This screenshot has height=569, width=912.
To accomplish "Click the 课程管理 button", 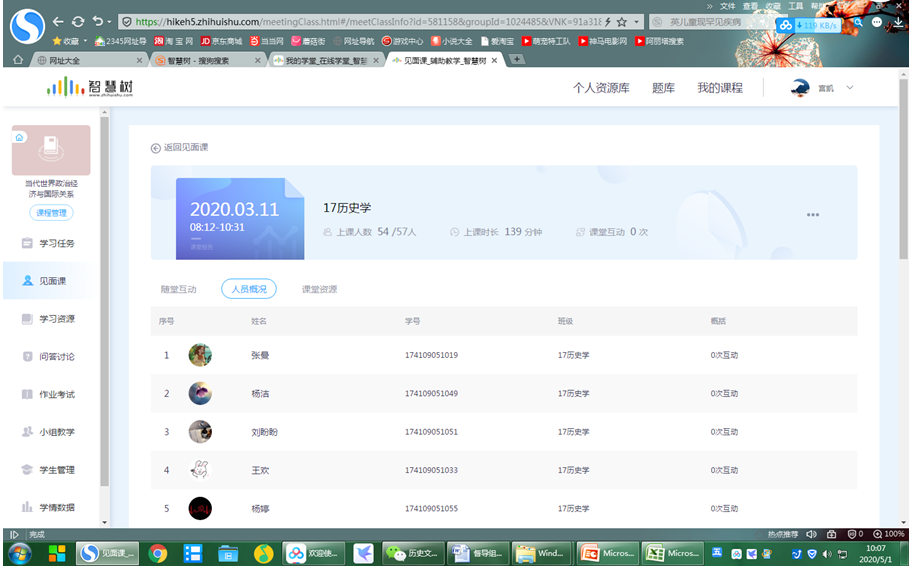I will [51, 213].
